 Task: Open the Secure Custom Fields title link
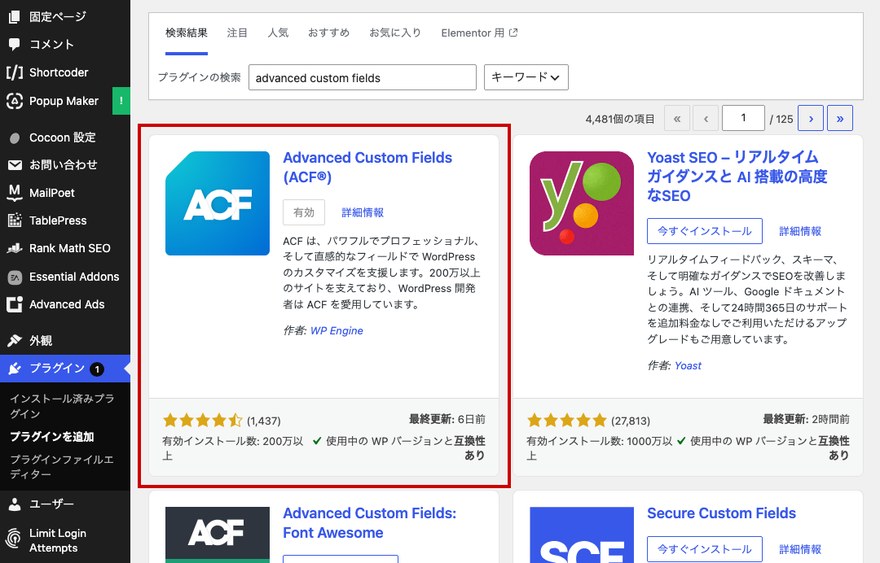tap(721, 513)
